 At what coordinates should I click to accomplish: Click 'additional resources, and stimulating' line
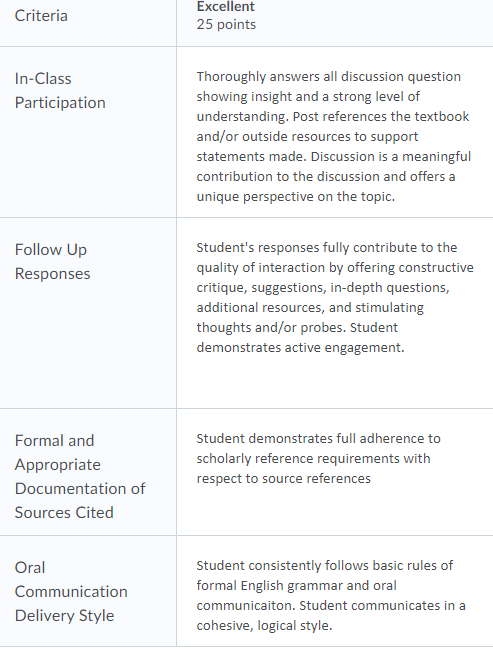click(310, 307)
